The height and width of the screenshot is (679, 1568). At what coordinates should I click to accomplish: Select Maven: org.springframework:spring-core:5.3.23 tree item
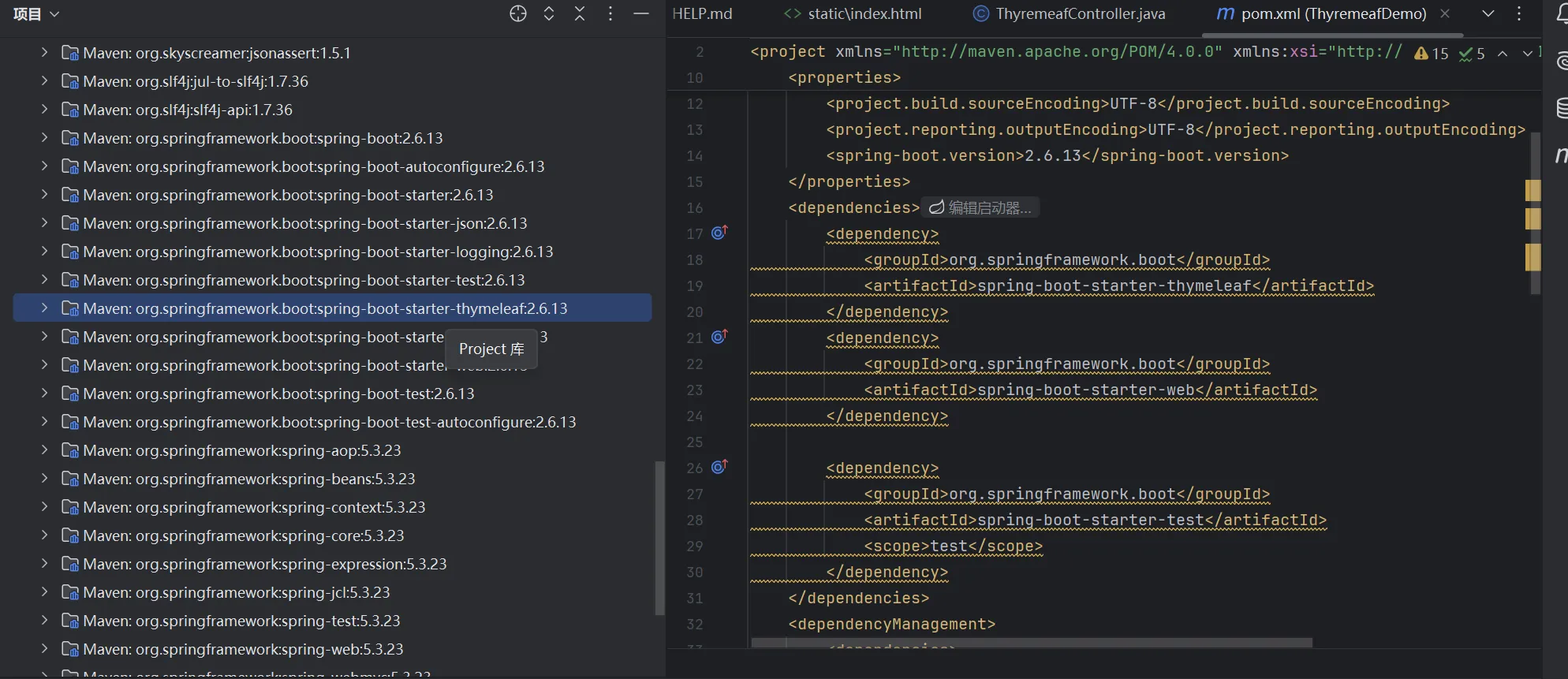243,535
